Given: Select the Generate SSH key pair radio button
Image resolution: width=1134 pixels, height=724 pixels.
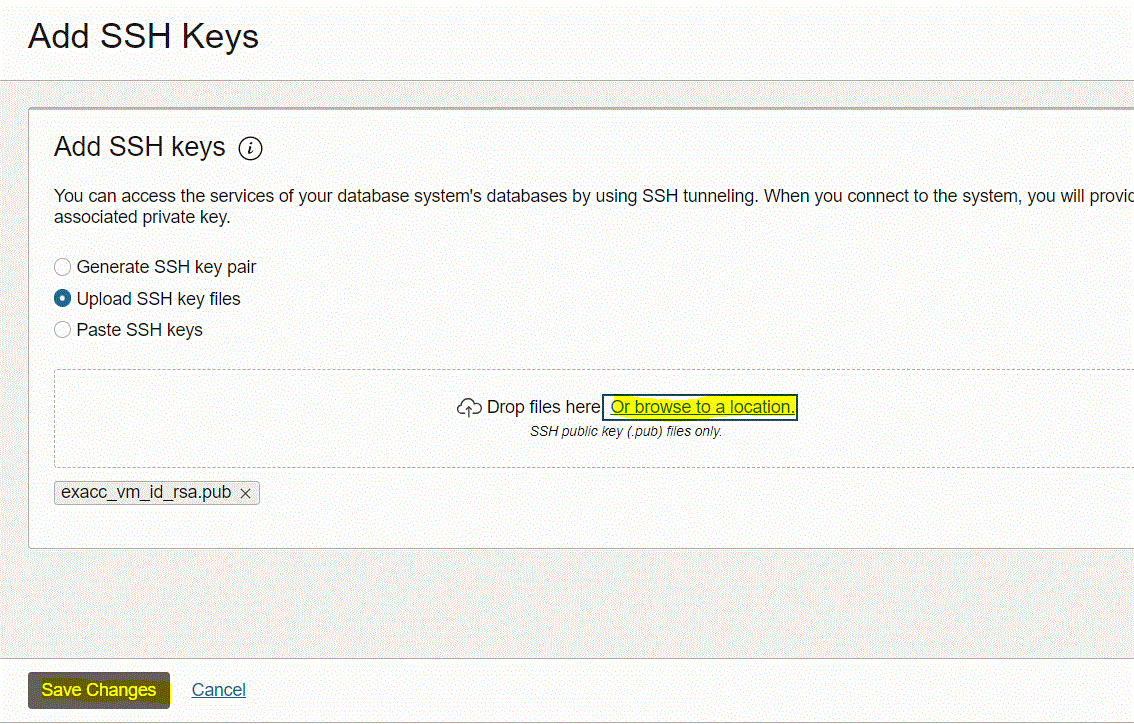Looking at the screenshot, I should coord(63,267).
